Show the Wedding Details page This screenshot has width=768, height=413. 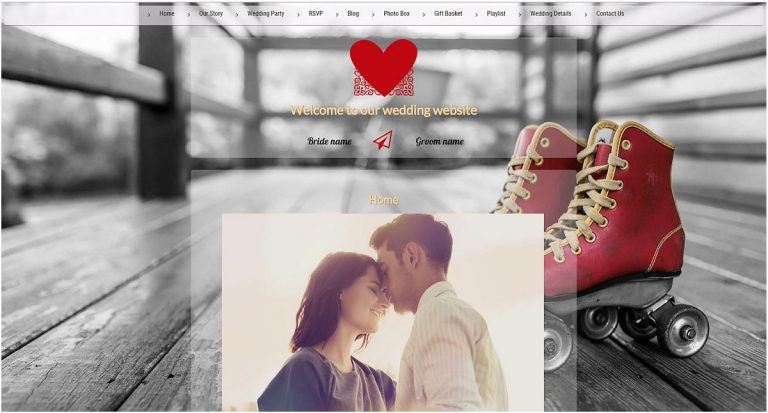tap(551, 14)
